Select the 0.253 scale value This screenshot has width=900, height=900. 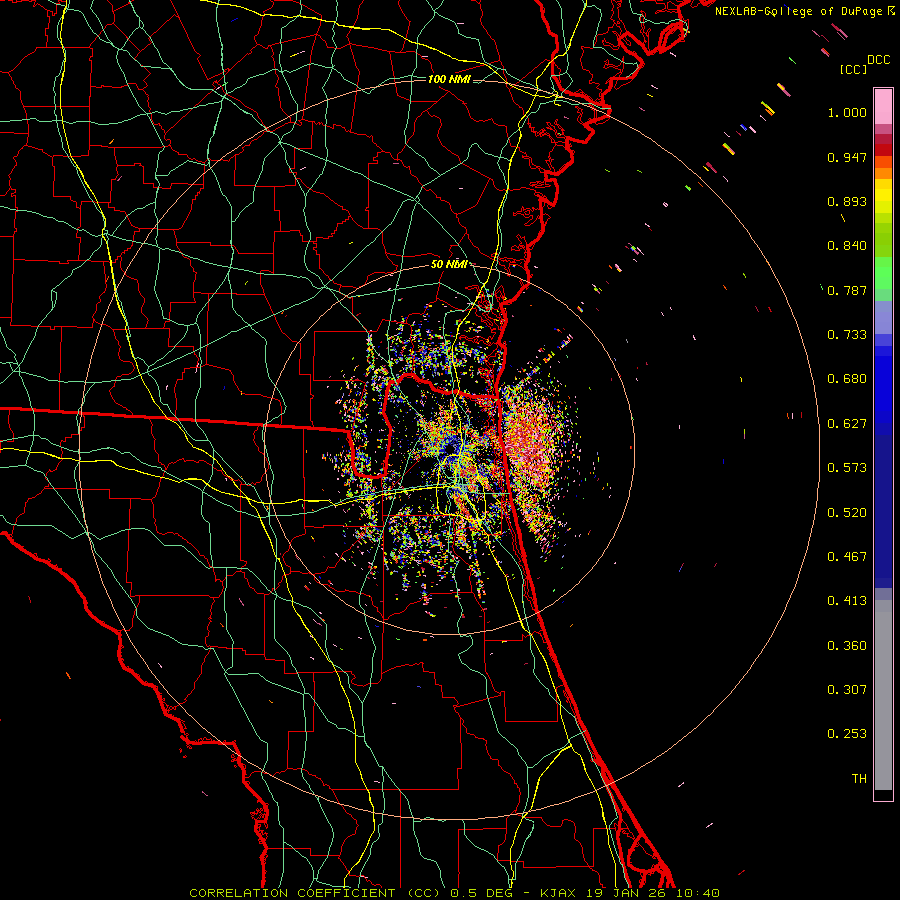pos(847,734)
